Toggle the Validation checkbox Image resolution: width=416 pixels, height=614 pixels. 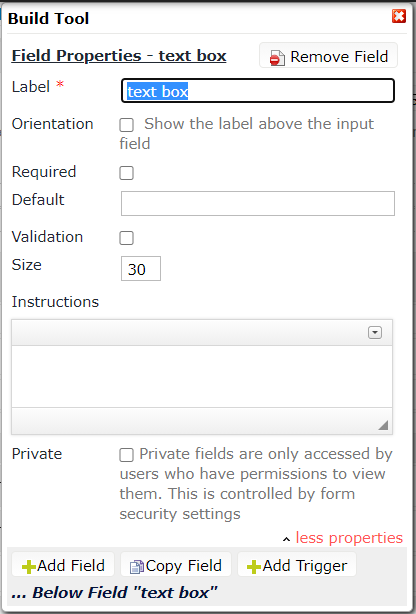[127, 238]
